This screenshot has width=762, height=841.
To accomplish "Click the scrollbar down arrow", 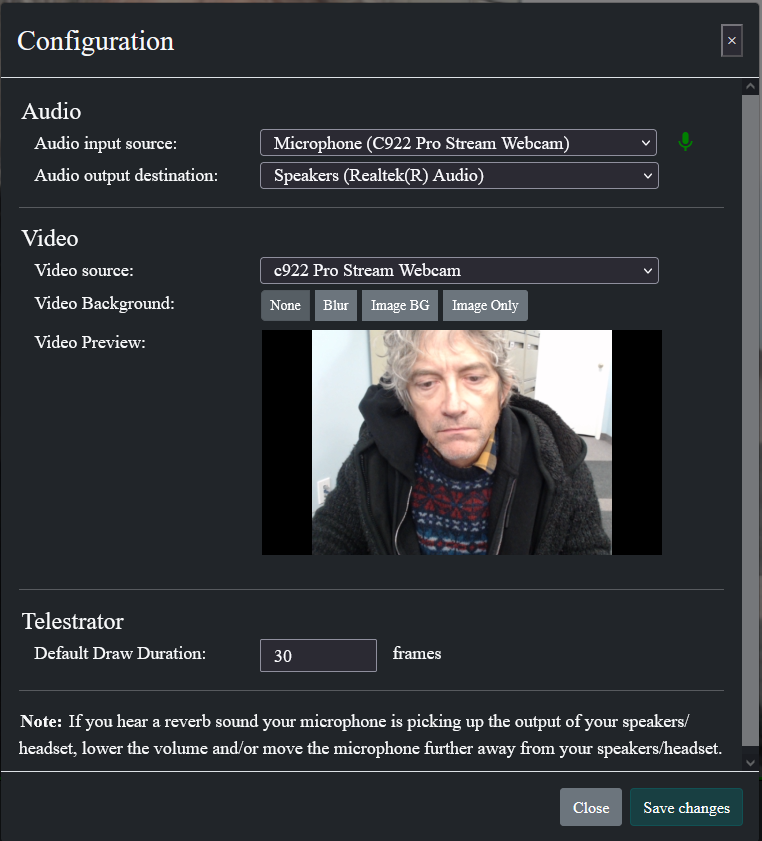I will coord(750,762).
